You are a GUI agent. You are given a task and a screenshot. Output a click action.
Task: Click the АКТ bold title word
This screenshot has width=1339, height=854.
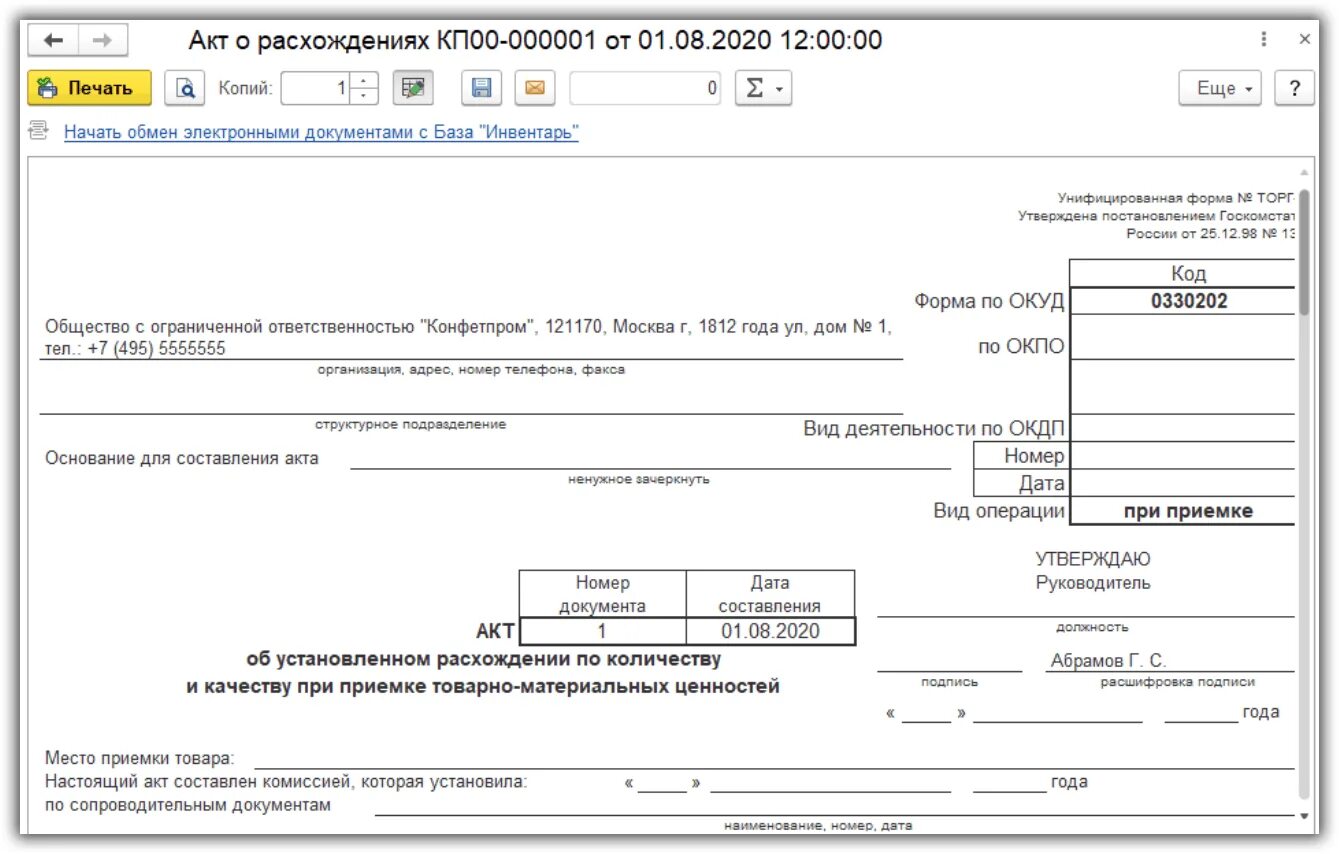click(495, 631)
